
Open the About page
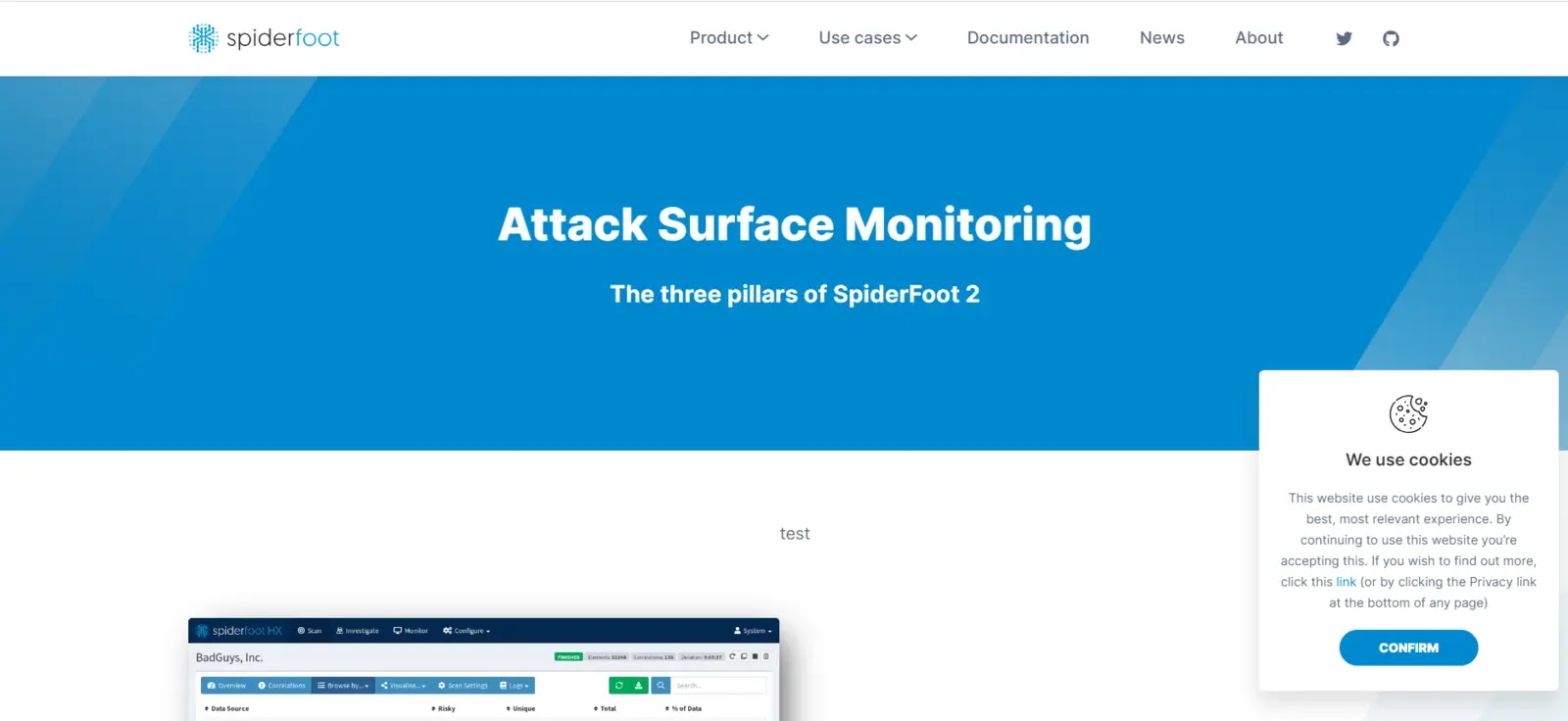click(1259, 38)
